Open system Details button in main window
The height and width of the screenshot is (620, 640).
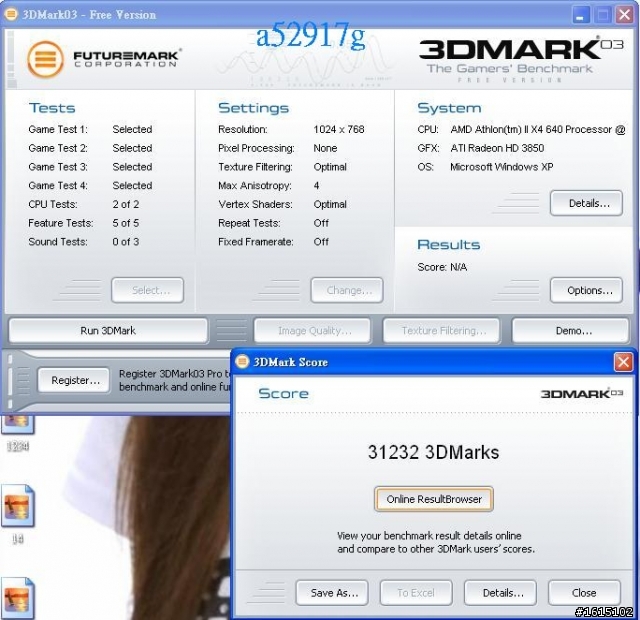587,203
